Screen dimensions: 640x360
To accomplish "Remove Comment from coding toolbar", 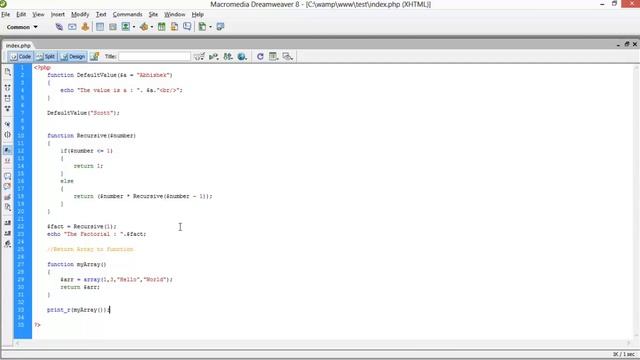I will point(7,187).
